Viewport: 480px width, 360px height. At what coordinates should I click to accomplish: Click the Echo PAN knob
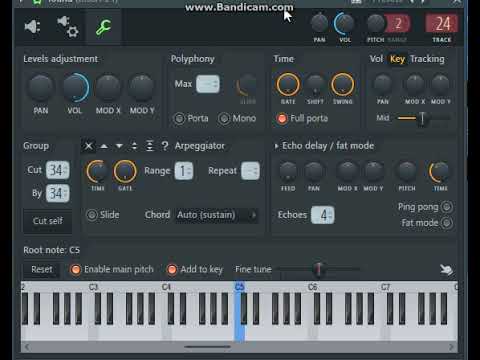(314, 171)
